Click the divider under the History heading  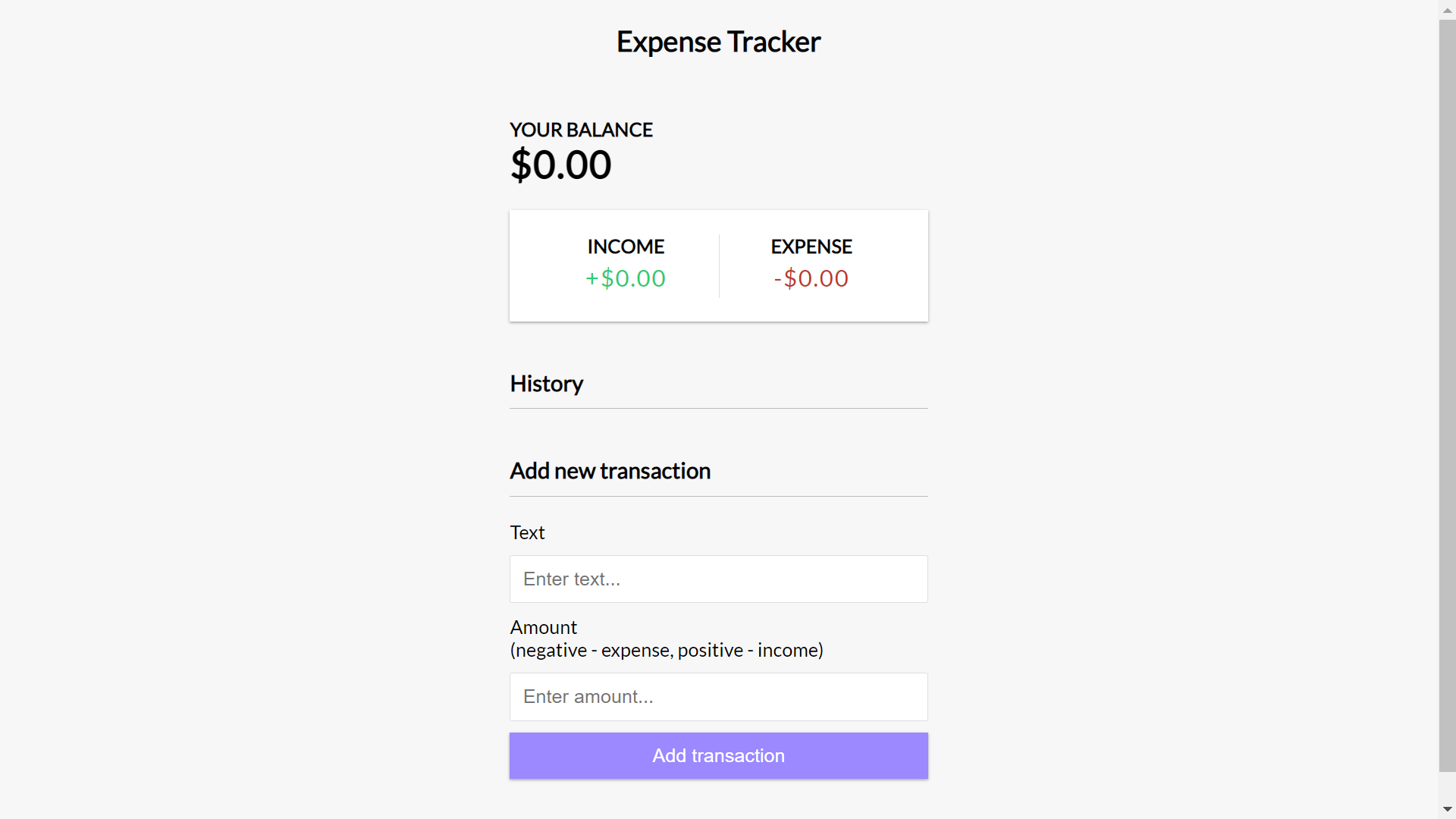pos(718,408)
